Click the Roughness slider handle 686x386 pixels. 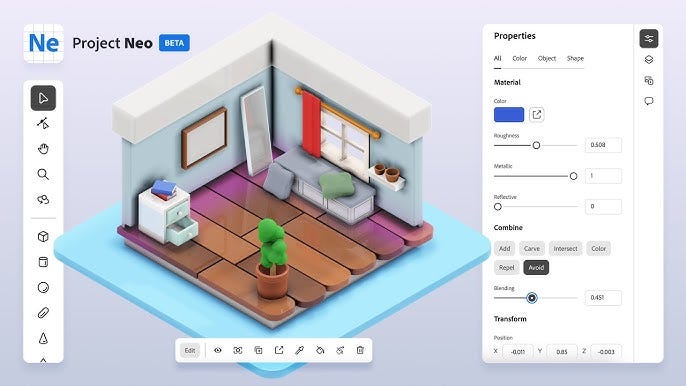coord(536,145)
